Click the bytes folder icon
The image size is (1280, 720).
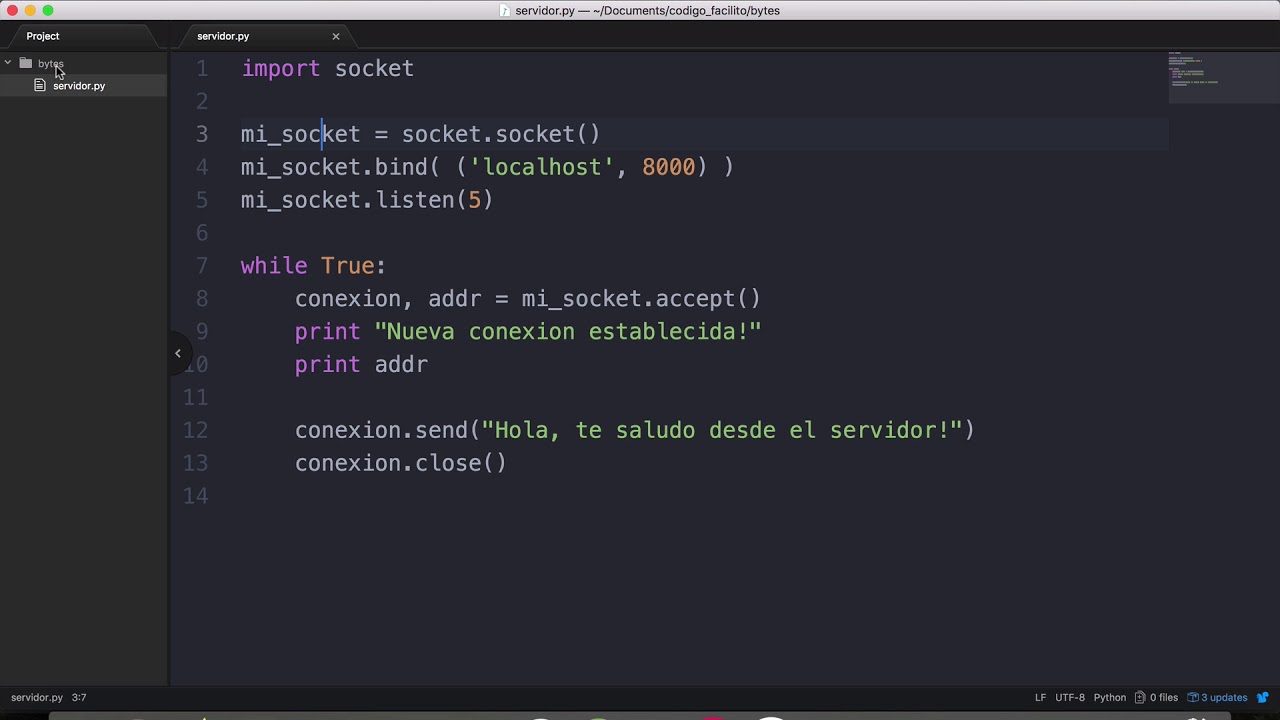[26, 63]
